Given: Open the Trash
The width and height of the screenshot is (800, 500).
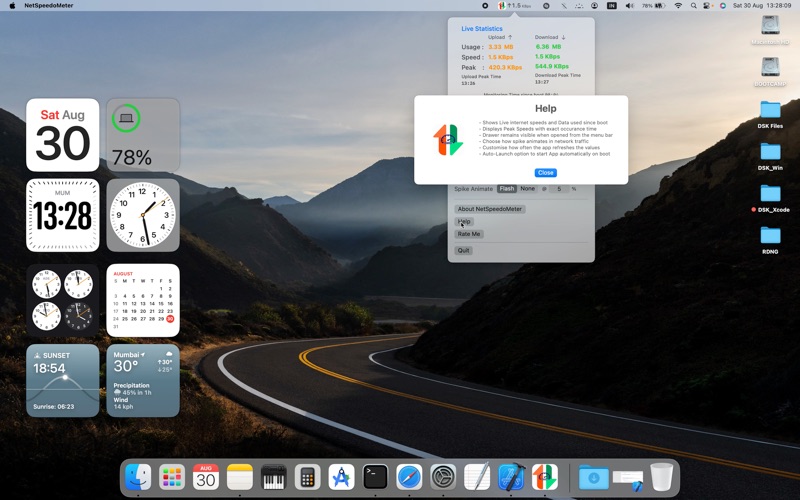Looking at the screenshot, I should (662, 477).
